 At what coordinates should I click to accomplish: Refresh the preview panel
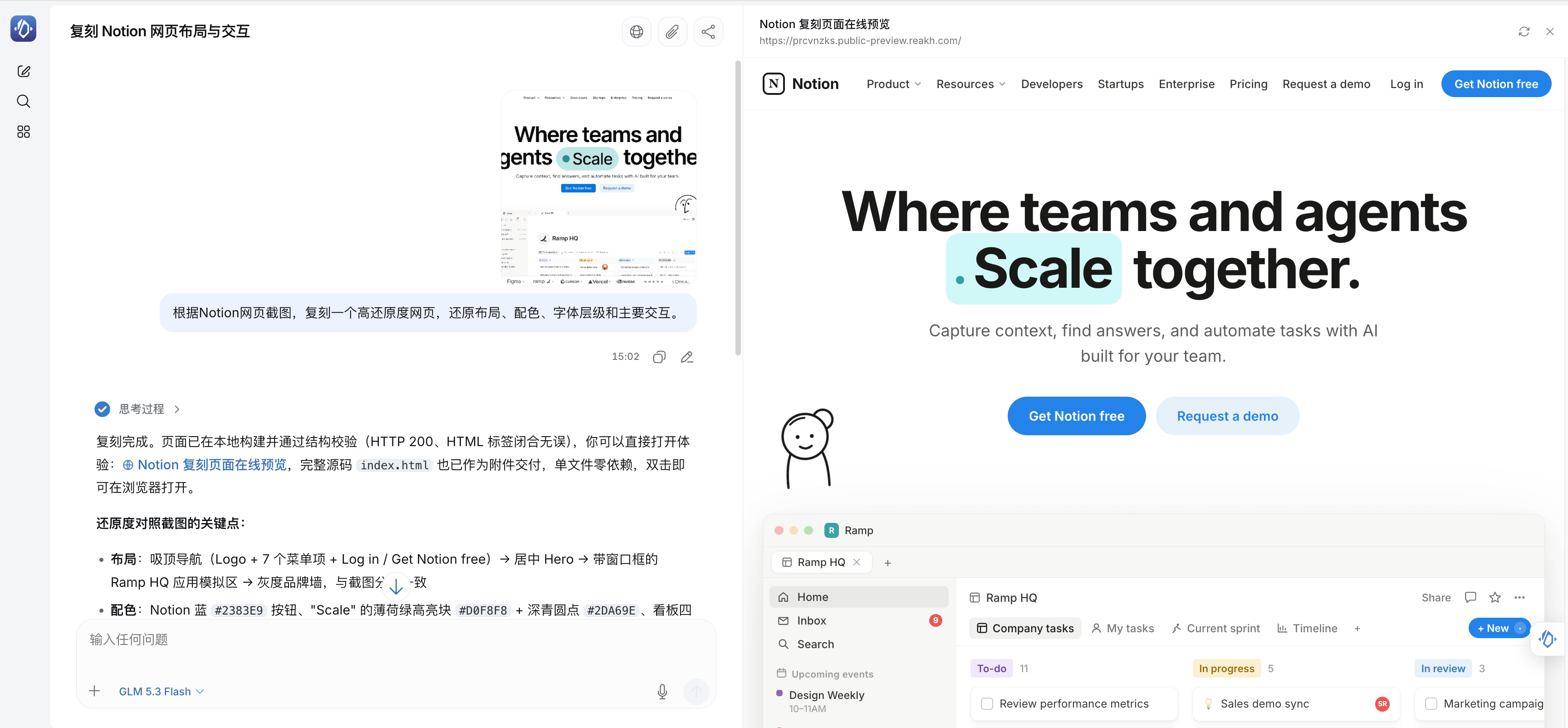1524,32
